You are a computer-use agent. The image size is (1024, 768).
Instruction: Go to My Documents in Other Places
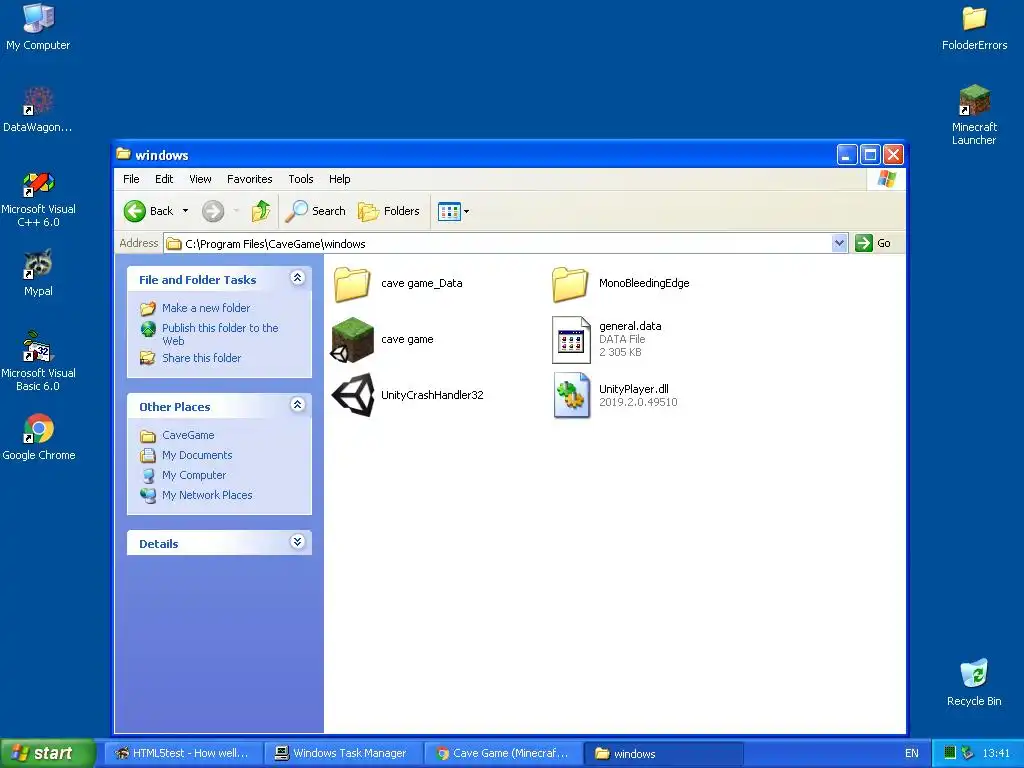[197, 455]
